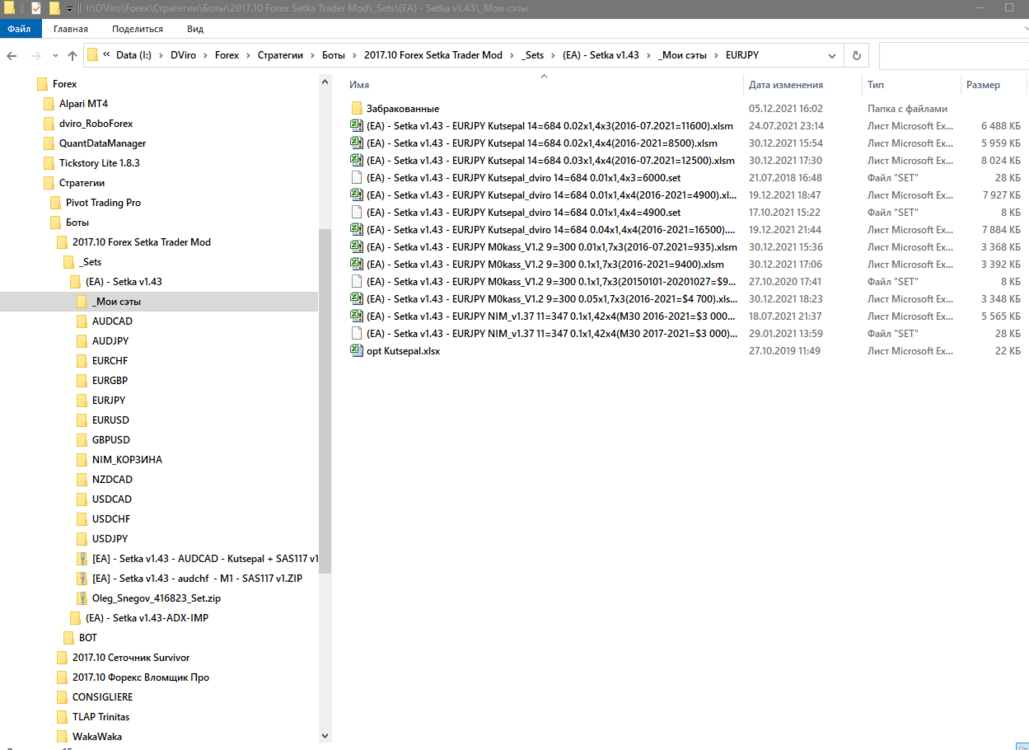Open quick access toolbar customize dropdown

(70, 9)
